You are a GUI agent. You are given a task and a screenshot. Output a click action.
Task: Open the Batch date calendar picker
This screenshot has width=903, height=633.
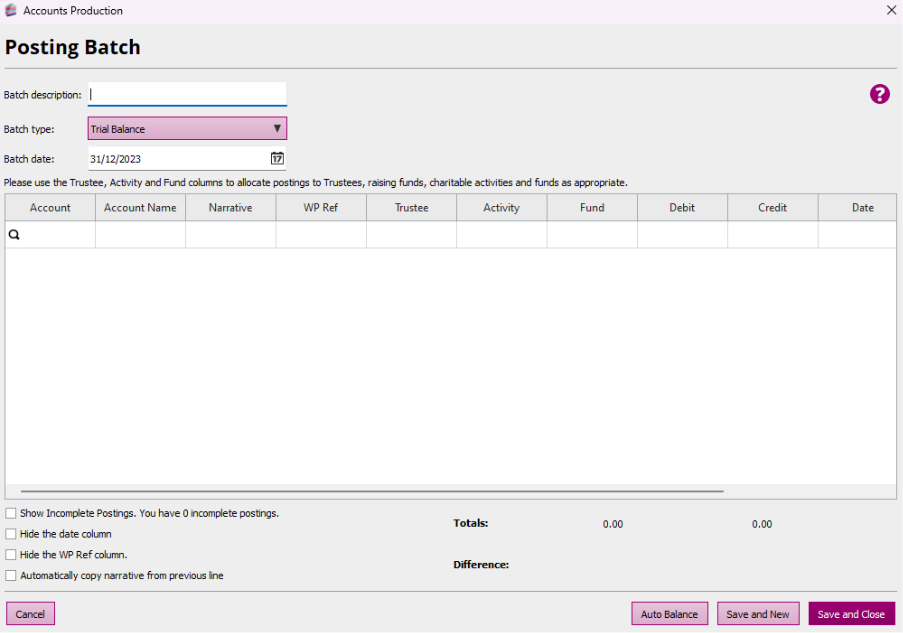[277, 158]
